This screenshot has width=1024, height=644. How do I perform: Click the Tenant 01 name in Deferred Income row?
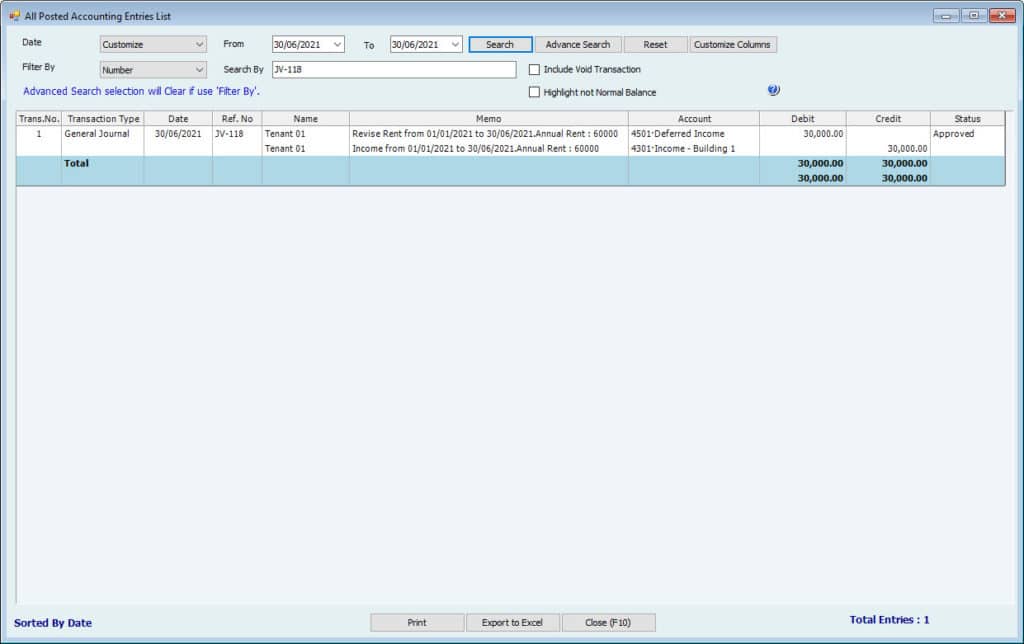coord(306,134)
